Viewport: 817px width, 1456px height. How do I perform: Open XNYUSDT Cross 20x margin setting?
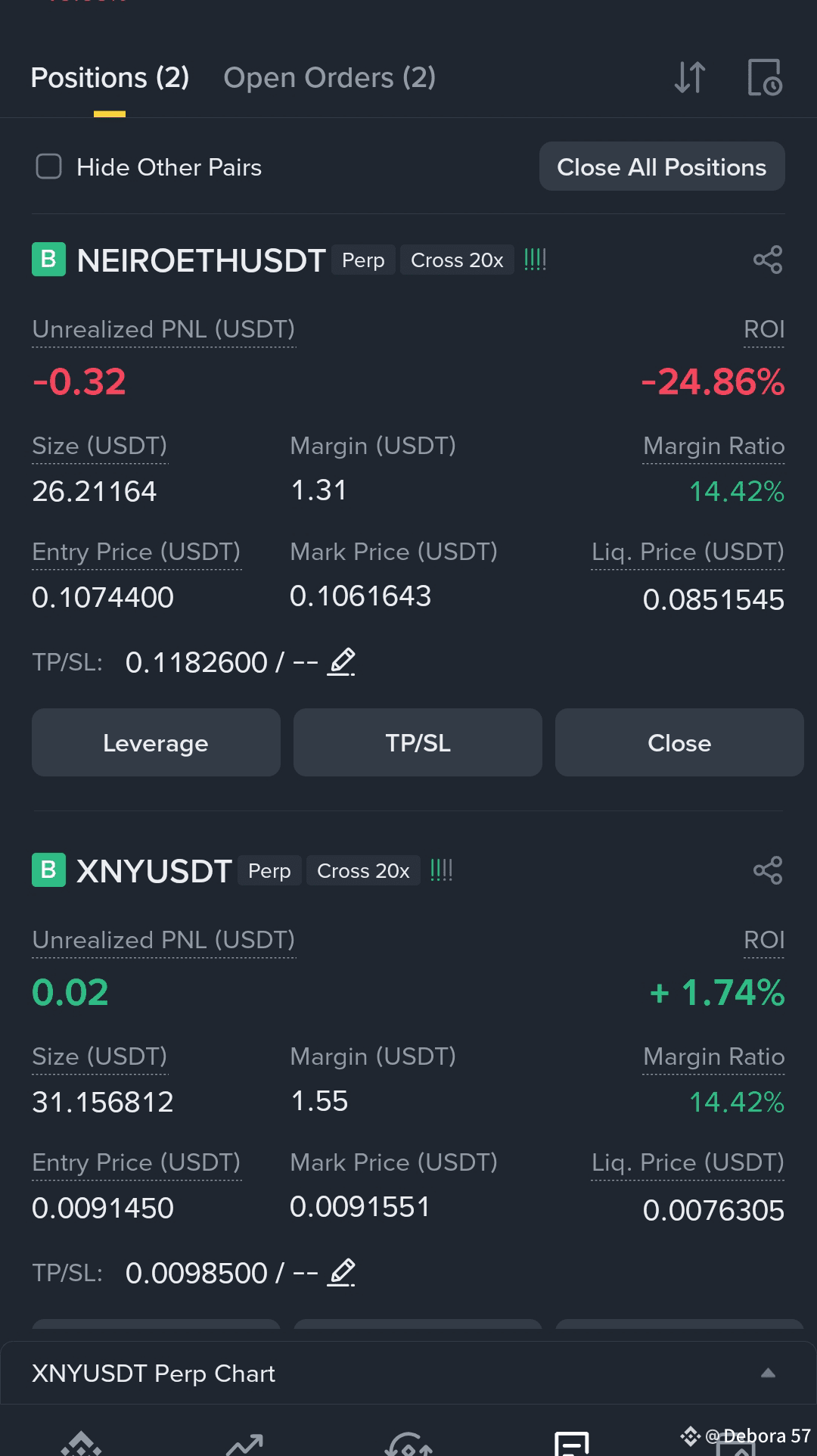coord(363,871)
